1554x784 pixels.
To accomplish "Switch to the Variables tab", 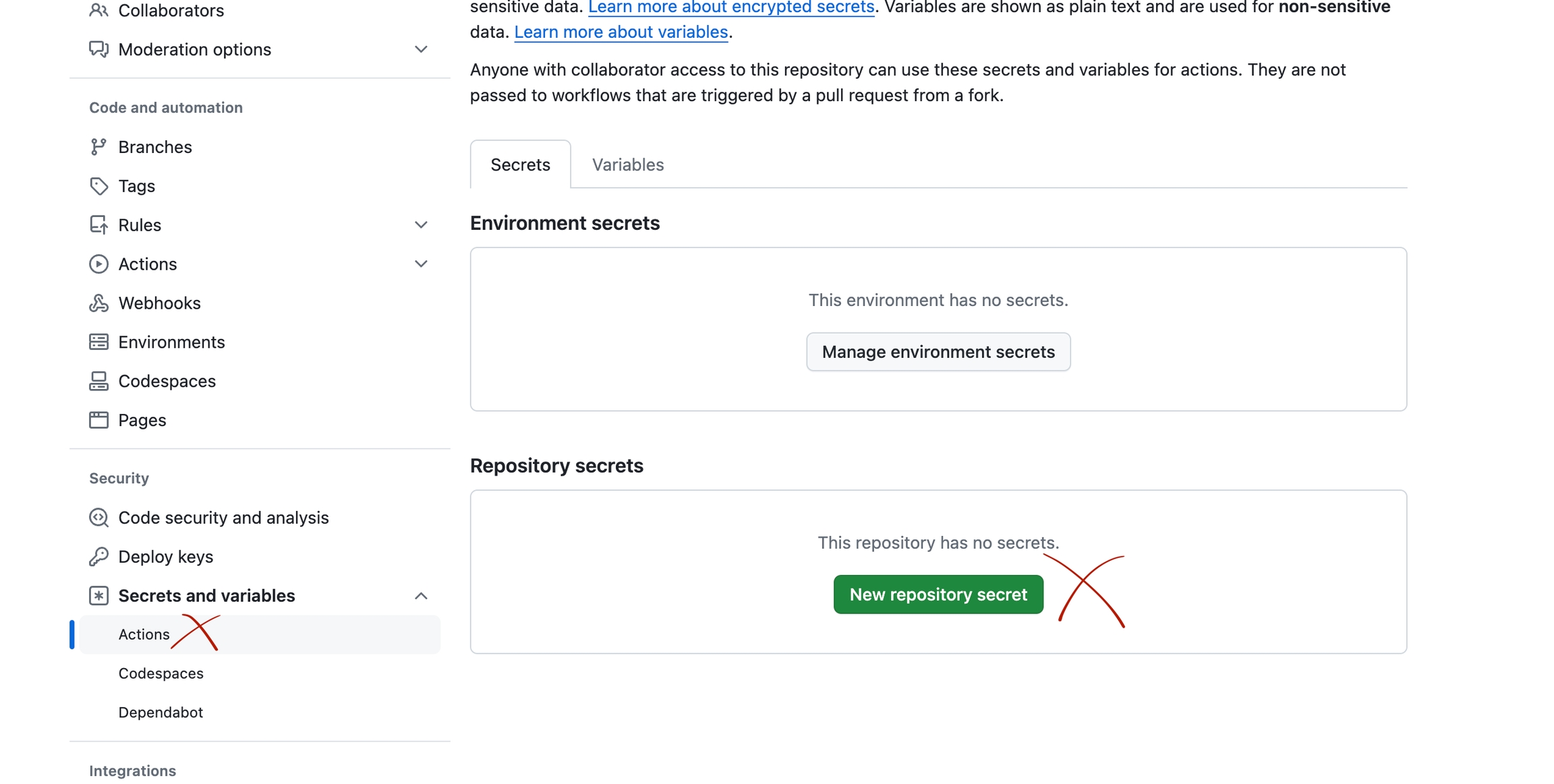I will click(x=627, y=164).
